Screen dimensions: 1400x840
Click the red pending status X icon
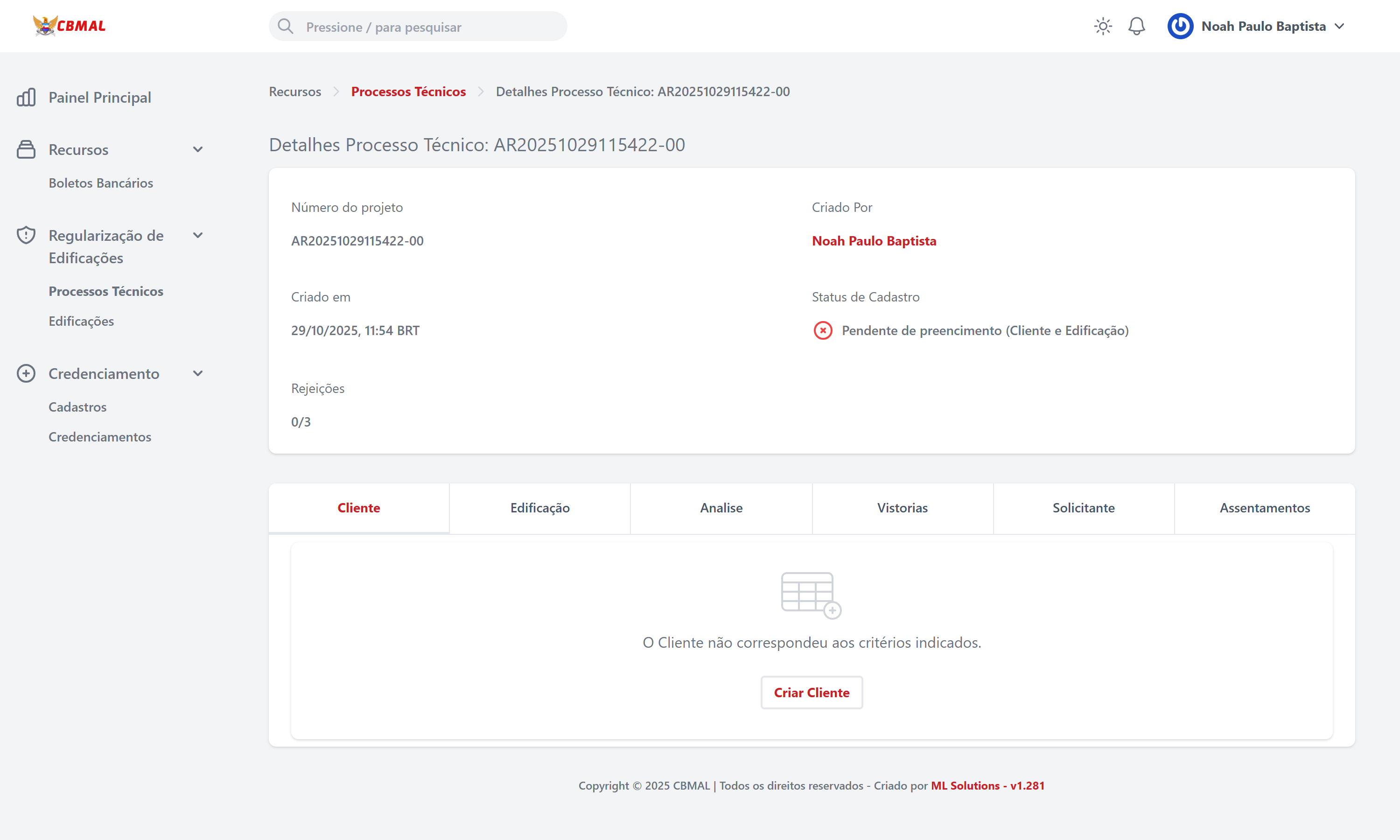(x=823, y=330)
